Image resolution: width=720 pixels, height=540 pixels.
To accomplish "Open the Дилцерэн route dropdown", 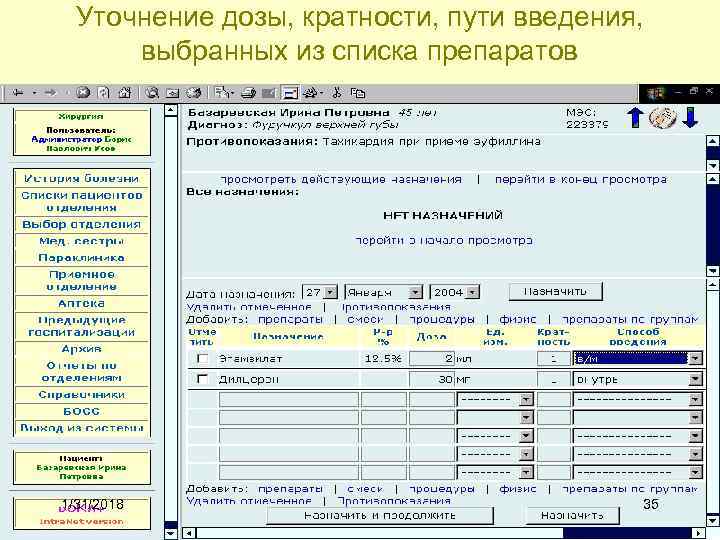I will pyautogui.click(x=638, y=379).
